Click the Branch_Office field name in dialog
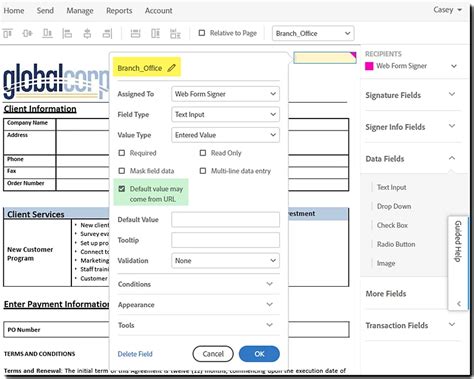 coord(140,68)
